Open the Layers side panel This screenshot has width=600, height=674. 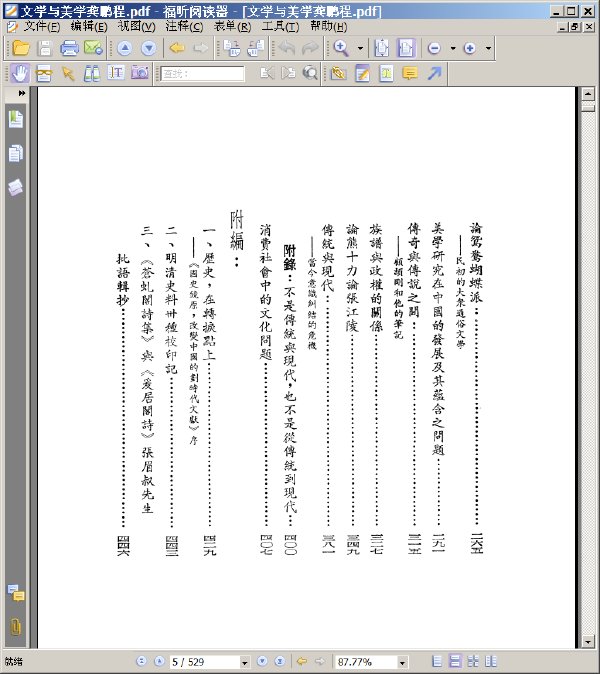pos(15,187)
